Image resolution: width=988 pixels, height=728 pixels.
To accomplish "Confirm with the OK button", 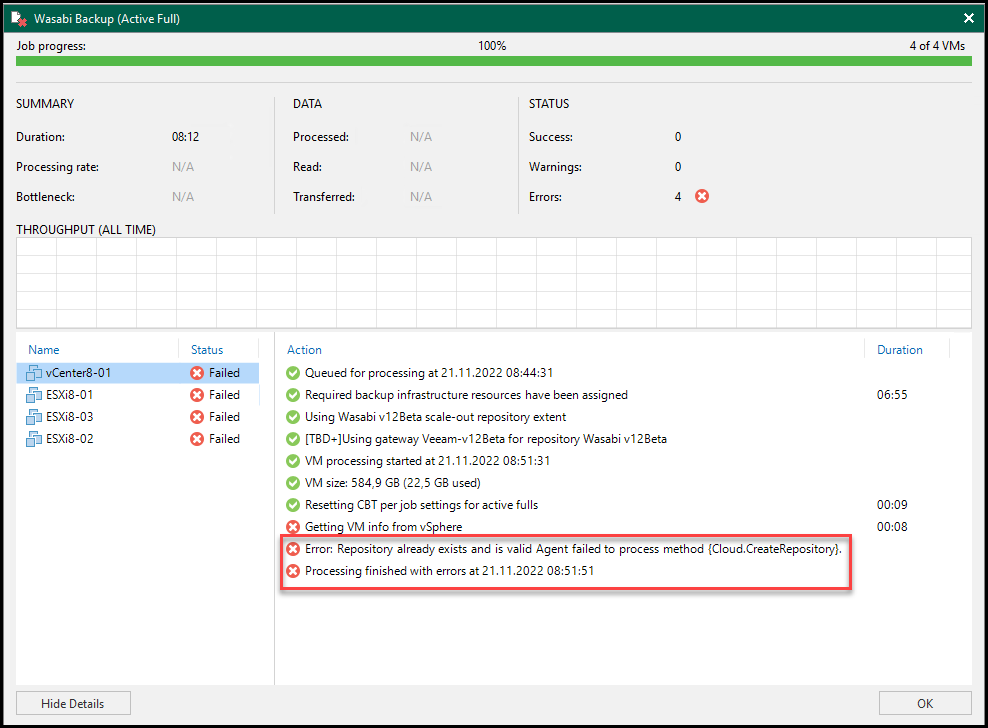I will click(x=925, y=703).
